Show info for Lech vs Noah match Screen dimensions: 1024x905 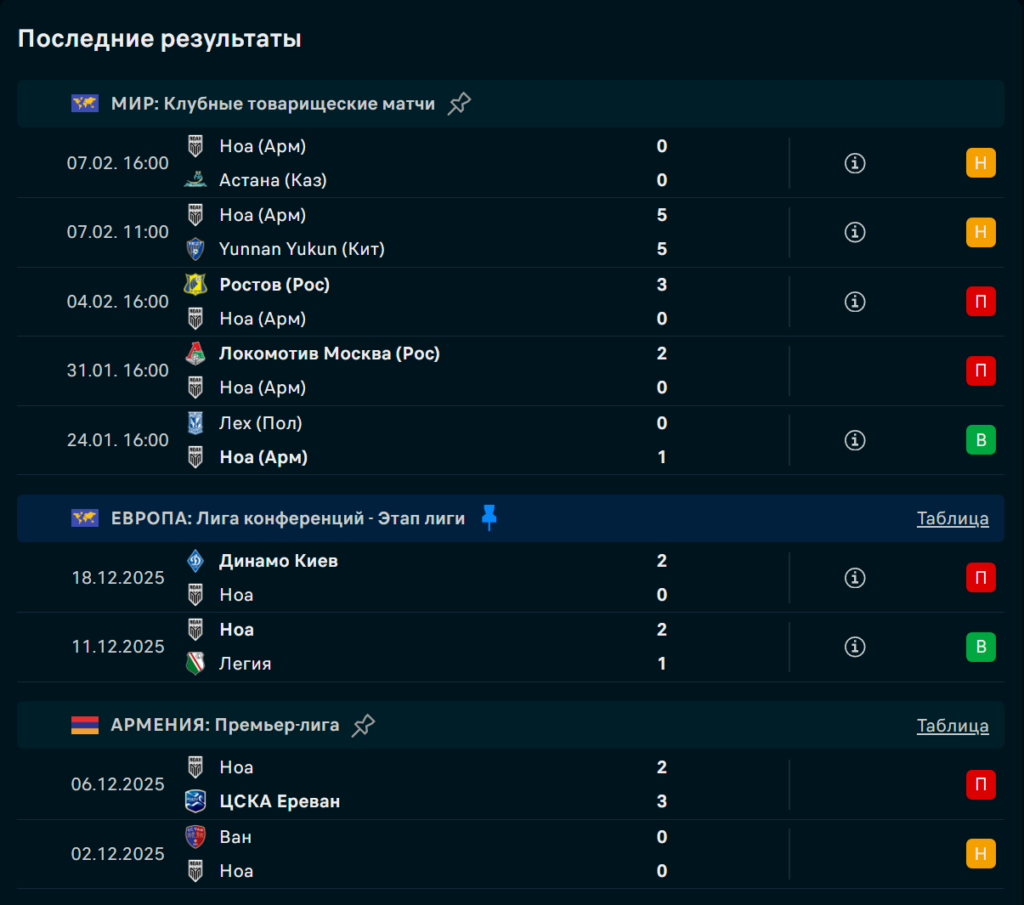854,440
